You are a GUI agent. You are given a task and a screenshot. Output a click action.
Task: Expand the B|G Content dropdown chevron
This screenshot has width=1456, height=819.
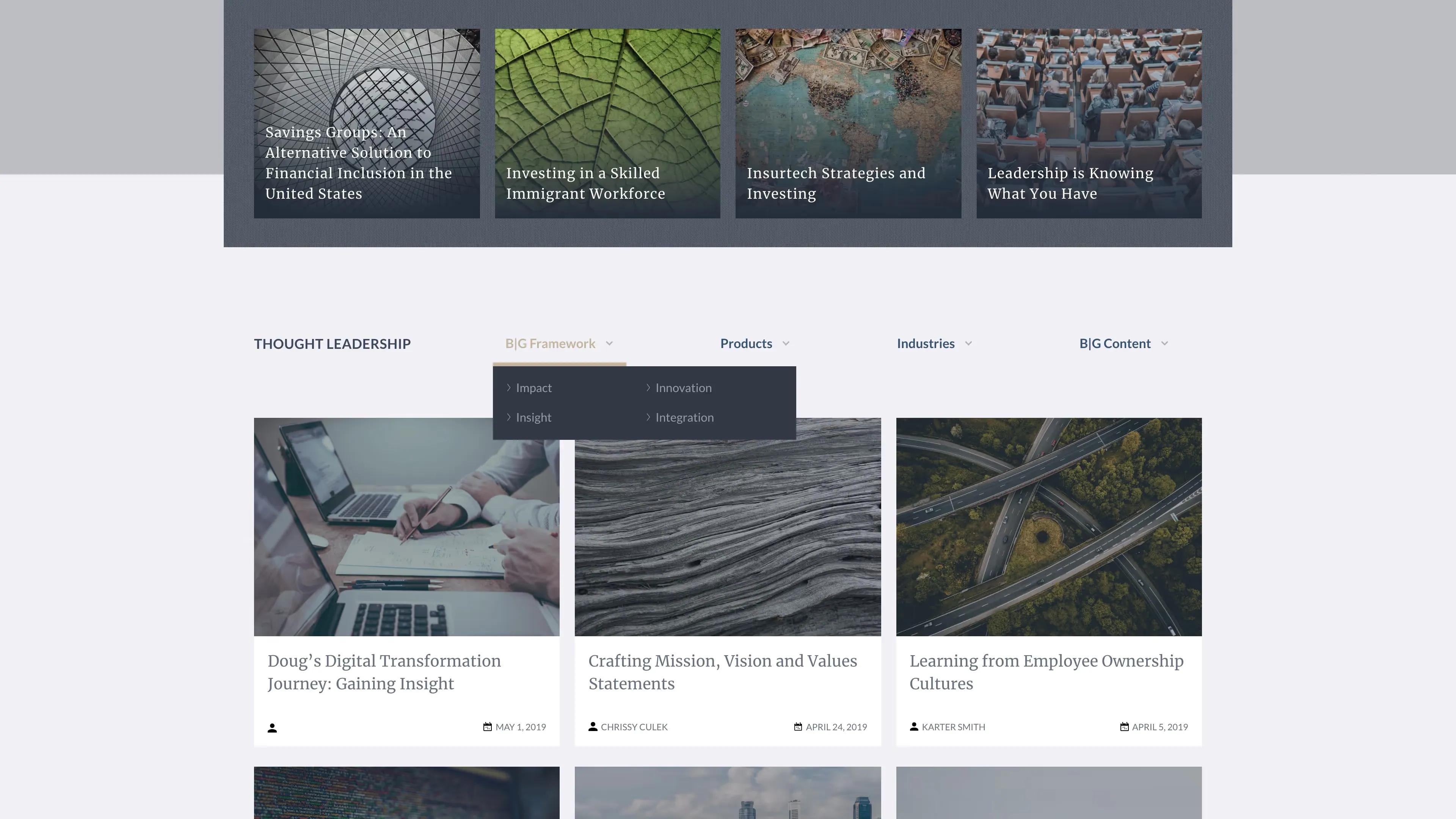coord(1164,344)
